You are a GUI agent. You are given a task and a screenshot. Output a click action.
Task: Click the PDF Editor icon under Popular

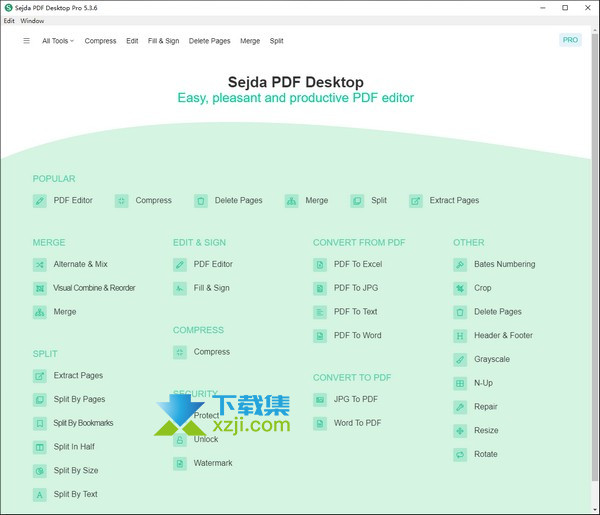click(39, 201)
